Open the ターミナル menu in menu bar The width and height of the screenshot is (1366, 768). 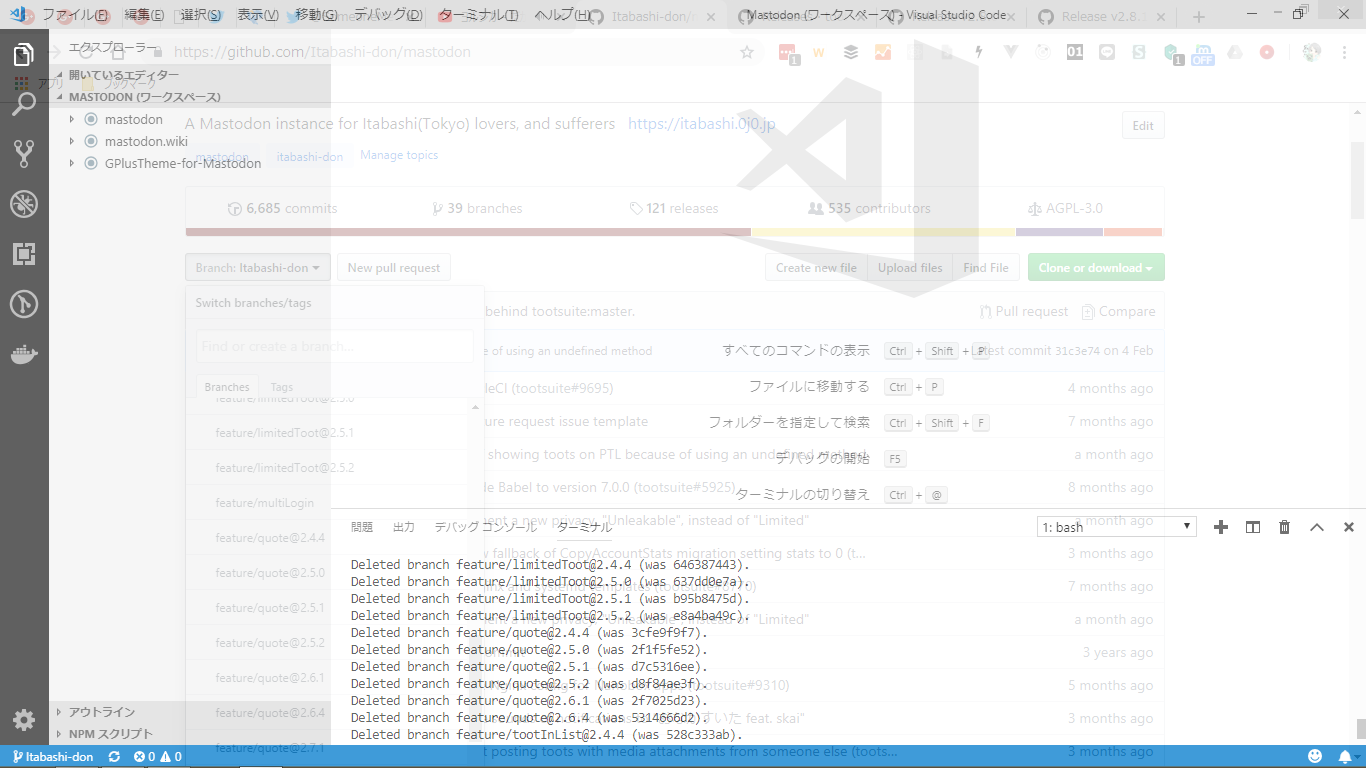pyautogui.click(x=478, y=15)
